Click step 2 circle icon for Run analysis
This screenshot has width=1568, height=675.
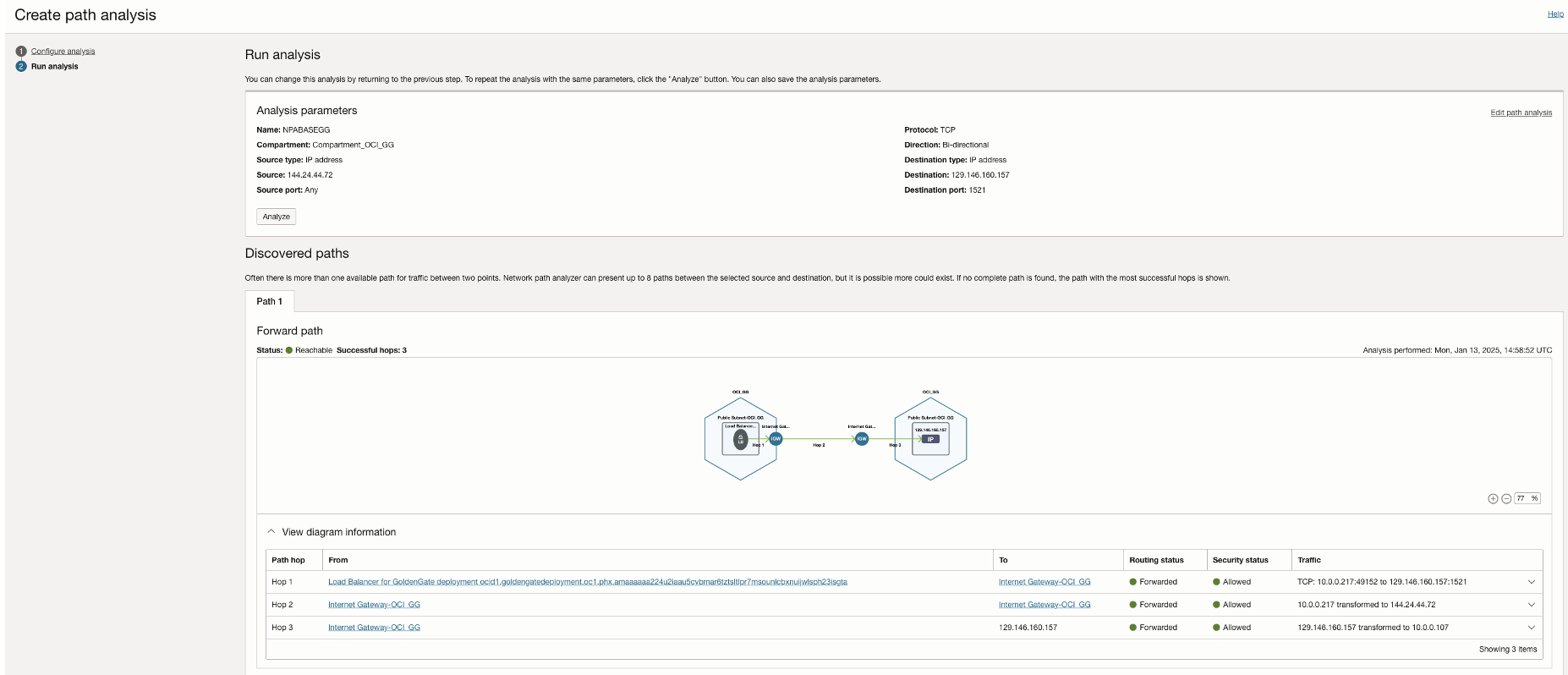tap(21, 66)
